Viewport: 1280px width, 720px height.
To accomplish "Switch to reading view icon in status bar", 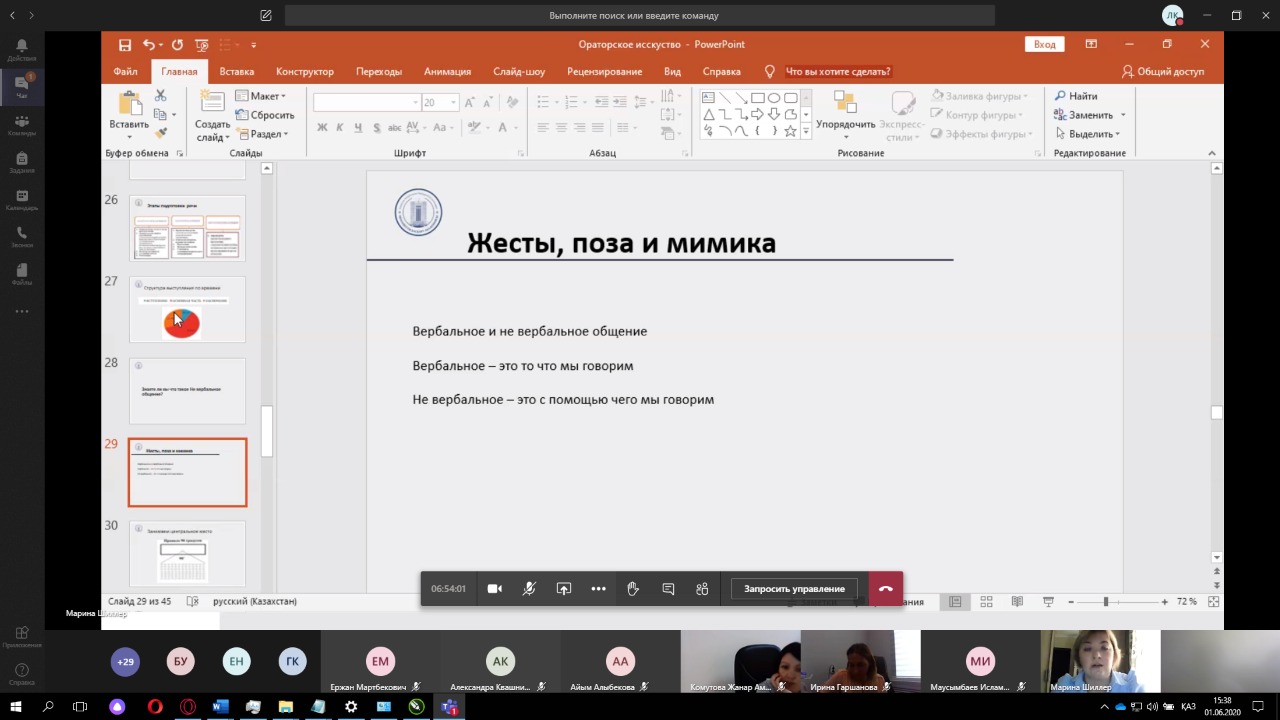I will tap(1017, 602).
